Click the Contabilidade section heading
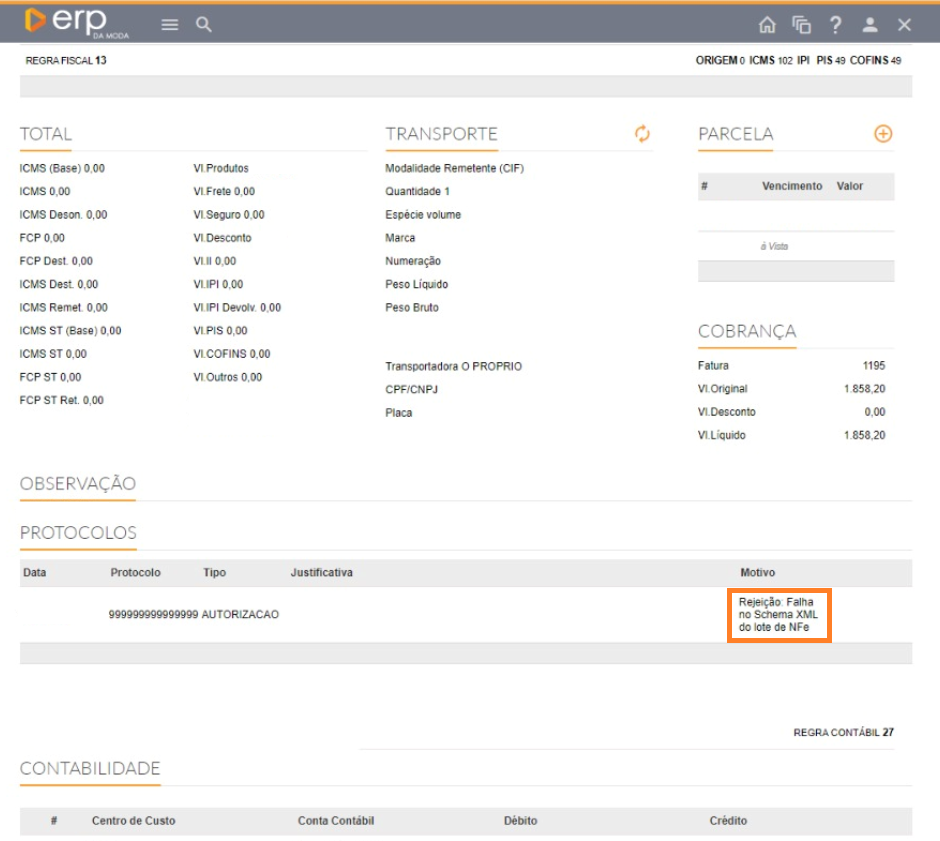The image size is (940, 841). pyautogui.click(x=90, y=769)
